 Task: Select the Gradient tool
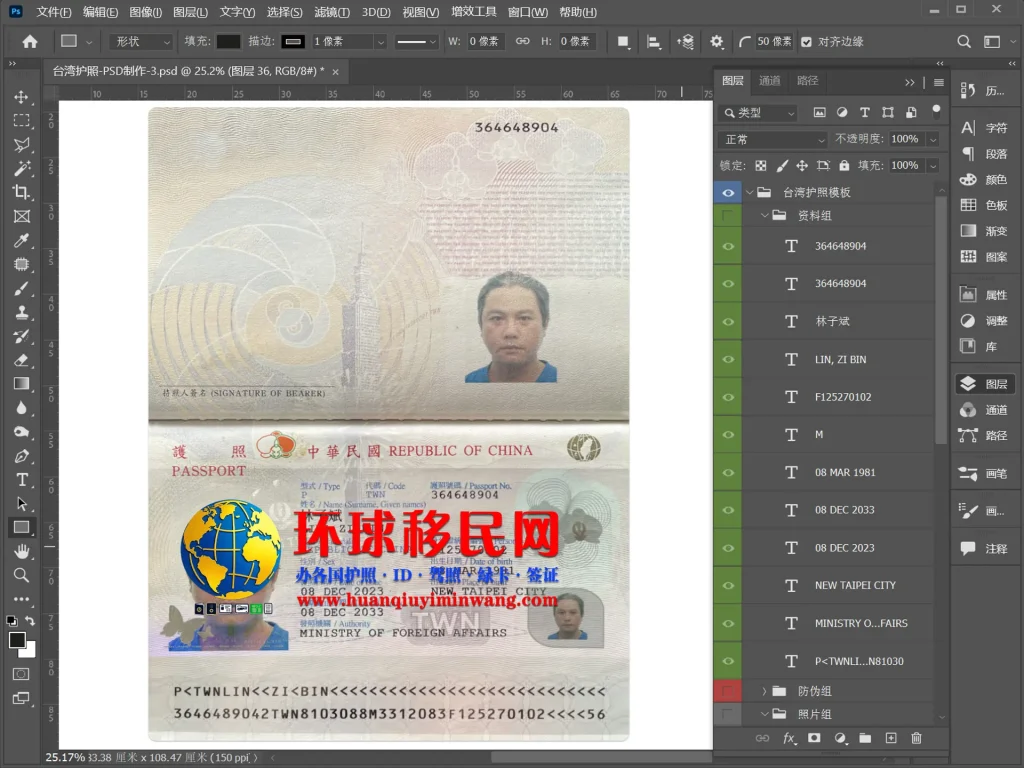coord(22,384)
